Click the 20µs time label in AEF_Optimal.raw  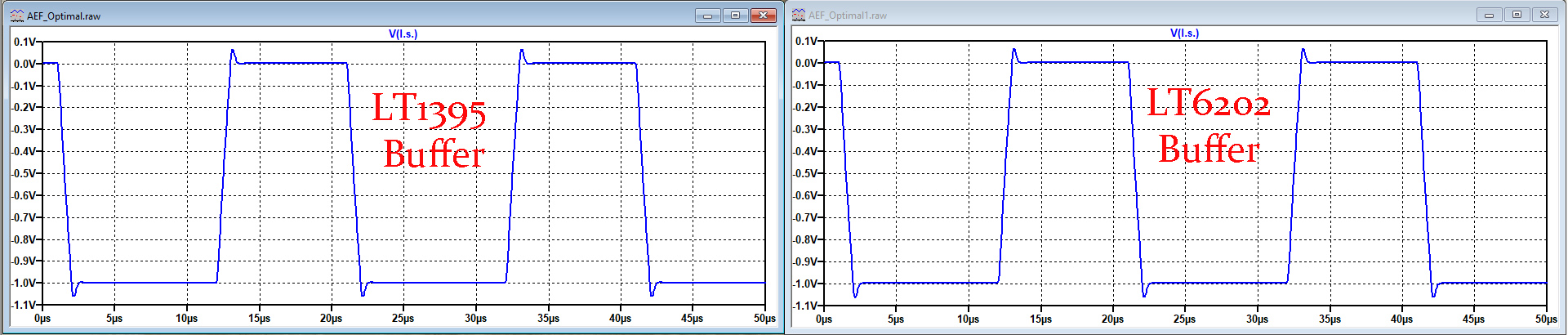(x=331, y=319)
